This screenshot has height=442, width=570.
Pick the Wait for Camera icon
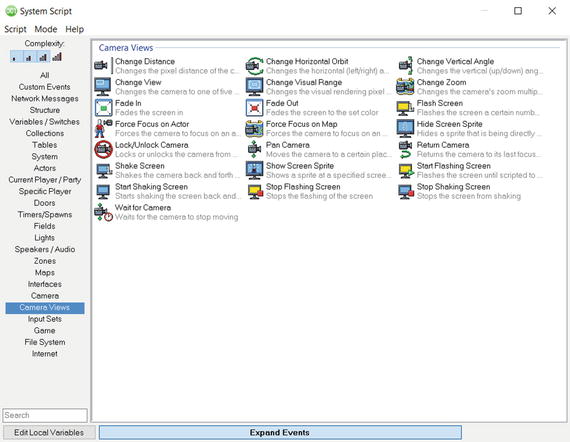coord(103,212)
